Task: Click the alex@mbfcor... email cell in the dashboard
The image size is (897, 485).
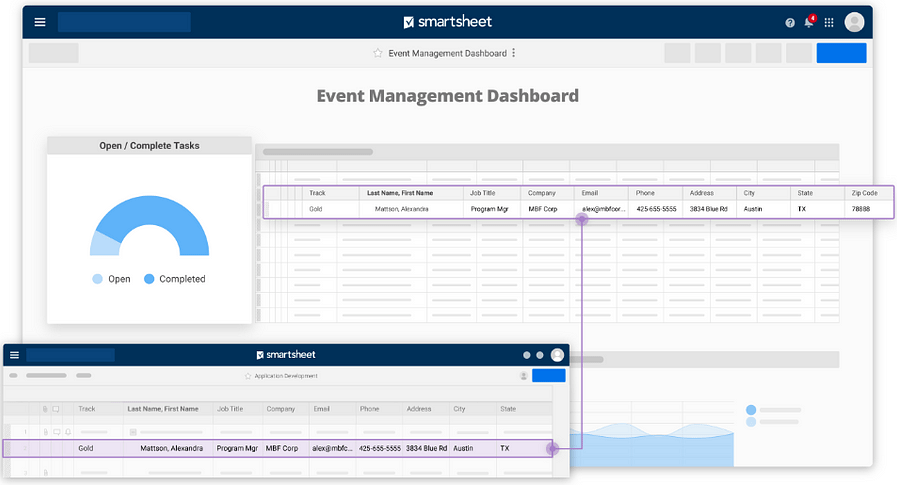Action: pos(604,209)
